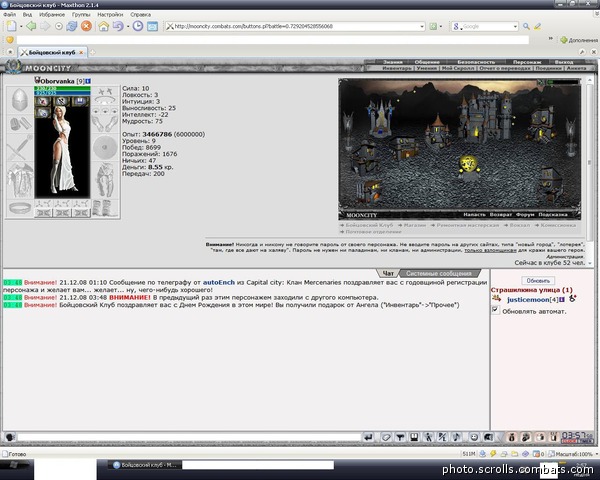Select the Бойцовский клуб browser tab

coord(52,52)
